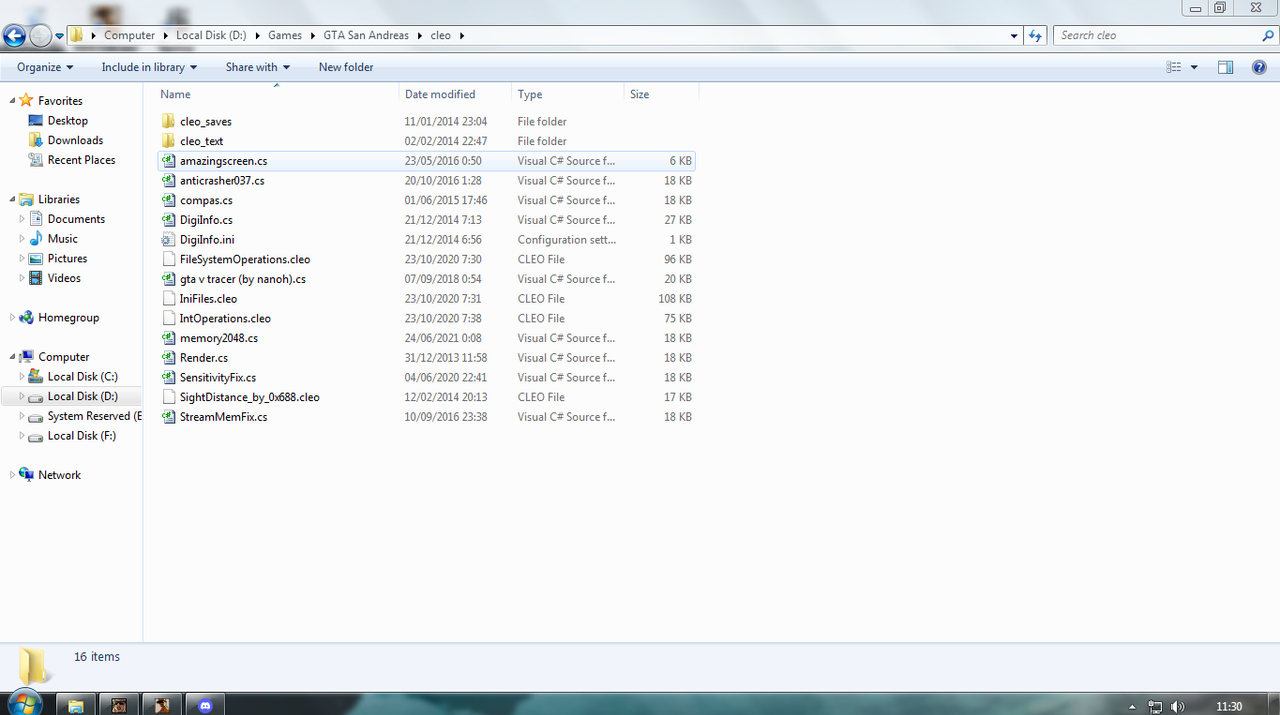Screen dimensions: 1280x715
Task: Select Homegroup in navigation pane
Action: coord(68,318)
